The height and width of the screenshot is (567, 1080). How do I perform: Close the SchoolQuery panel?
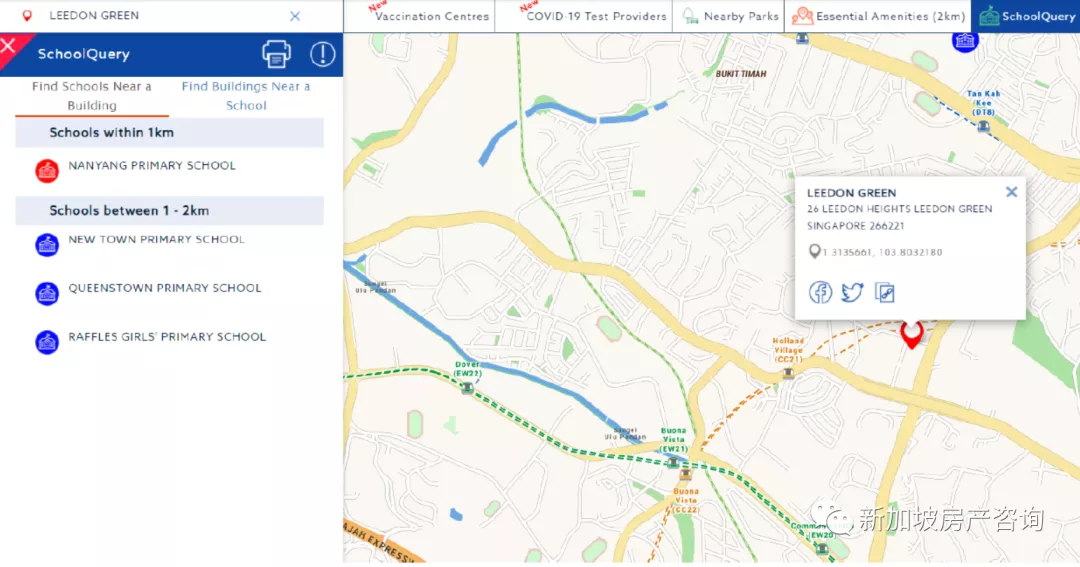click(9, 46)
